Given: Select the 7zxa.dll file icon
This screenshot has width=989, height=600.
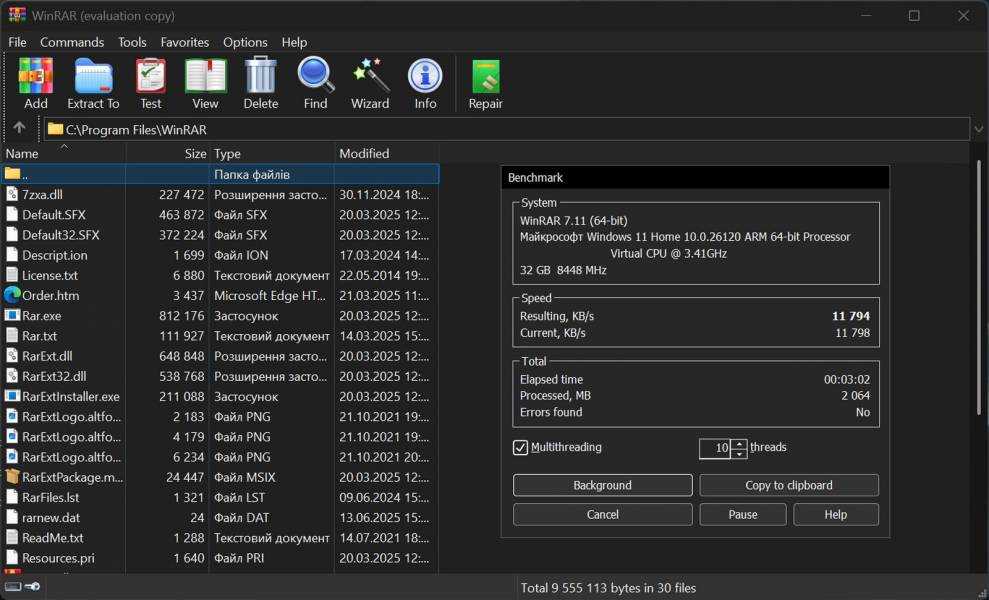Looking at the screenshot, I should click(x=12, y=194).
